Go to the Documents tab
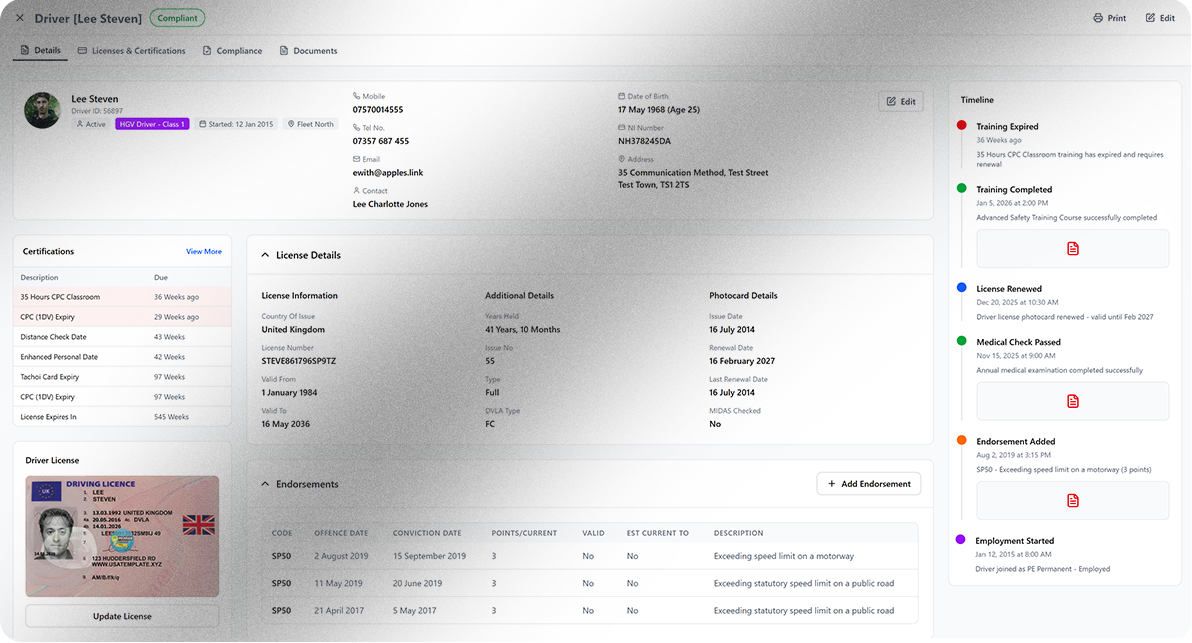Viewport: 1192px width, 643px height. [308, 51]
